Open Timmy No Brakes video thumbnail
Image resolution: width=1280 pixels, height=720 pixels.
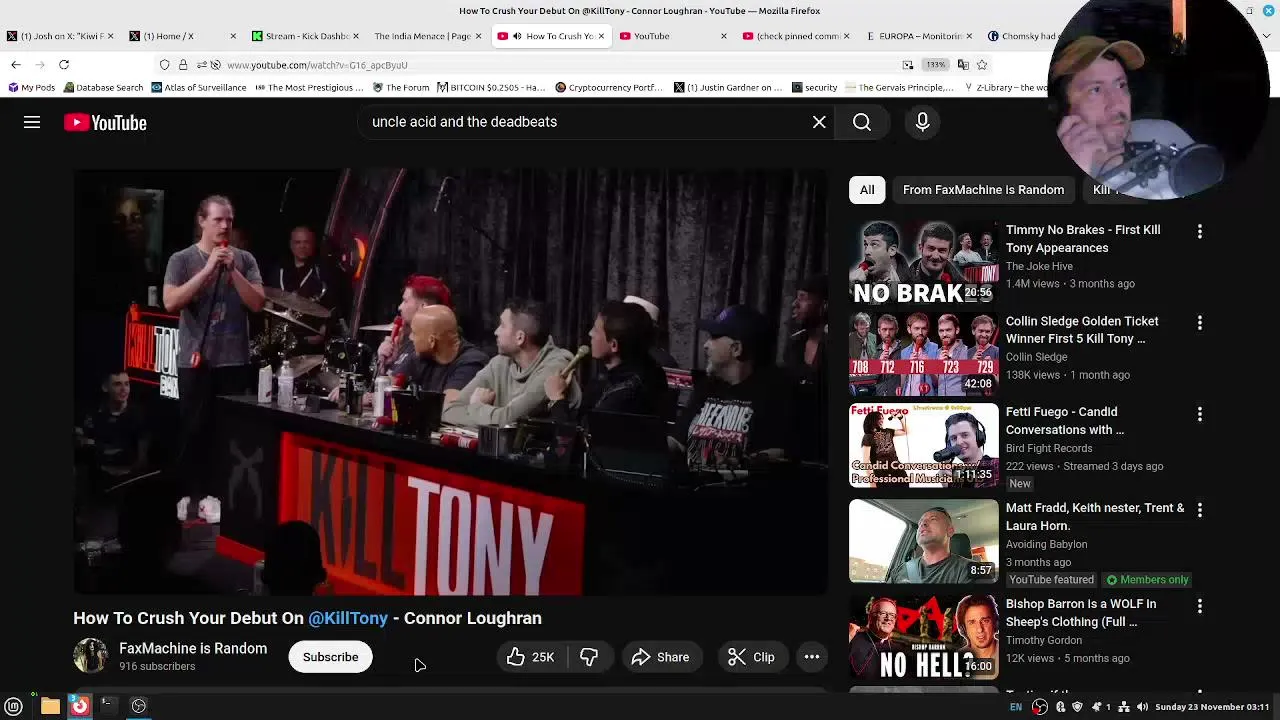point(923,263)
